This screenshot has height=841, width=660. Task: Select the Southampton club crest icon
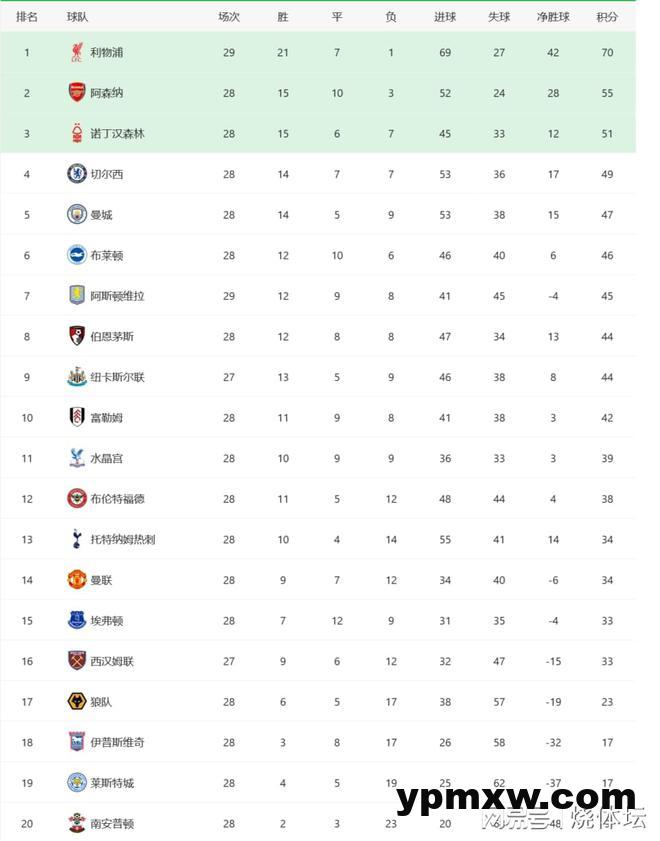[77, 823]
